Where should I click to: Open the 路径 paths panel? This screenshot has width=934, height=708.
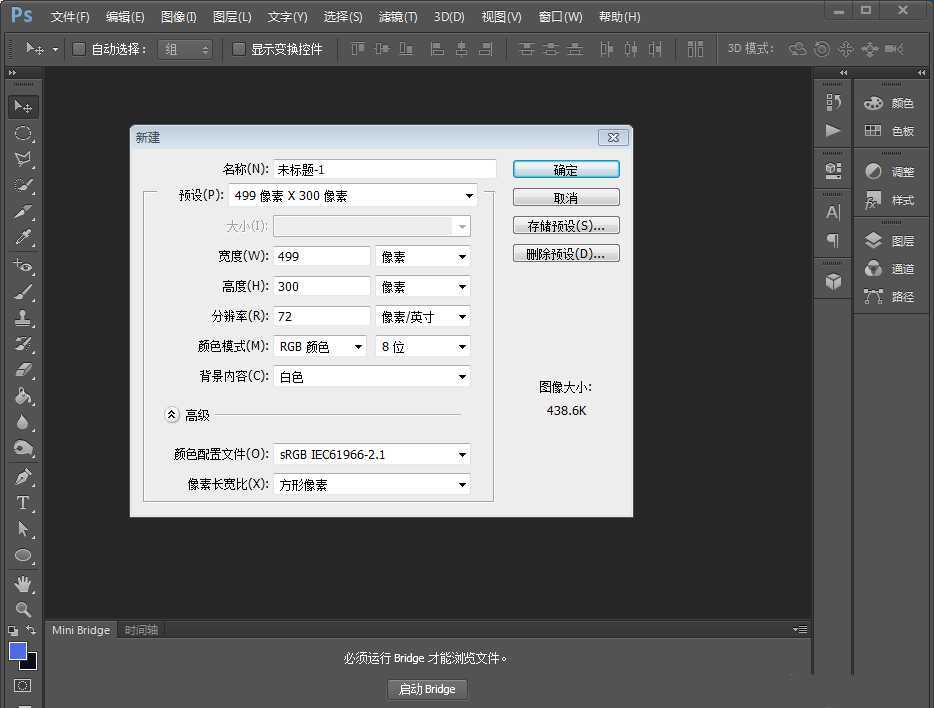(898, 297)
